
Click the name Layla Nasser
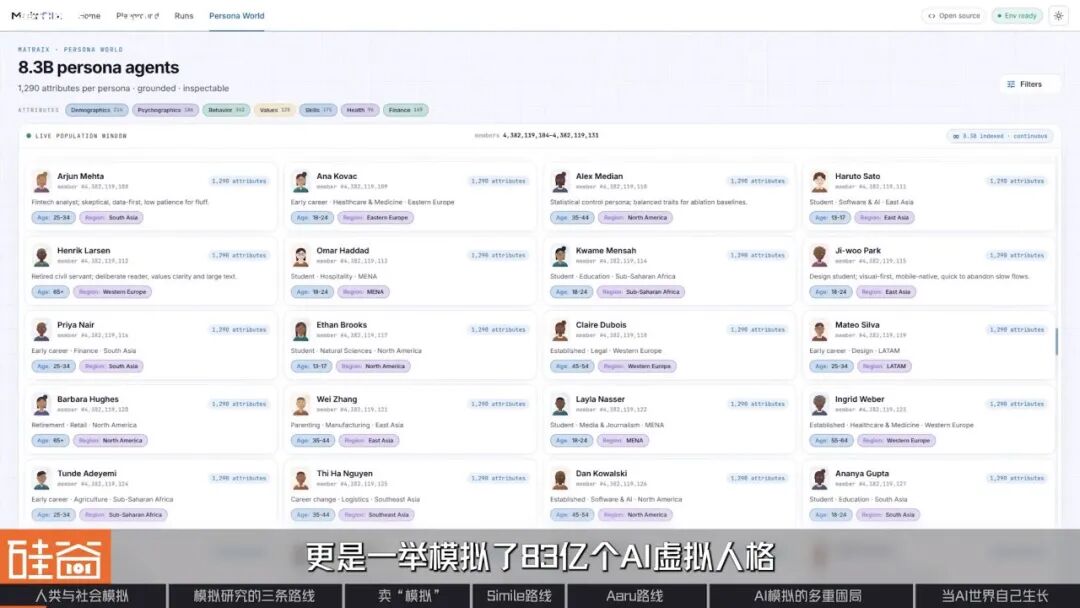tap(600, 399)
